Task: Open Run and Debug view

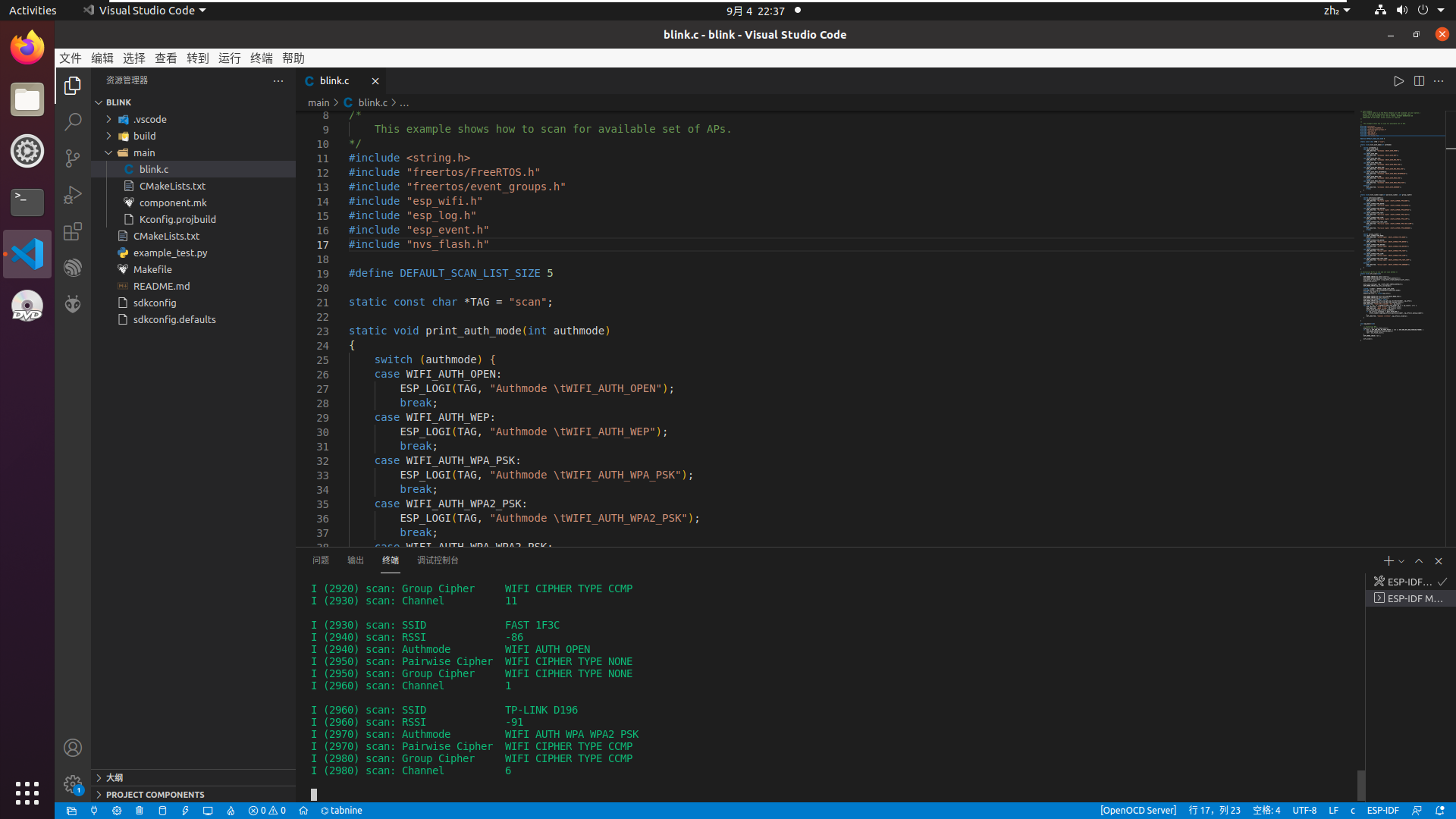Action: pos(73,195)
